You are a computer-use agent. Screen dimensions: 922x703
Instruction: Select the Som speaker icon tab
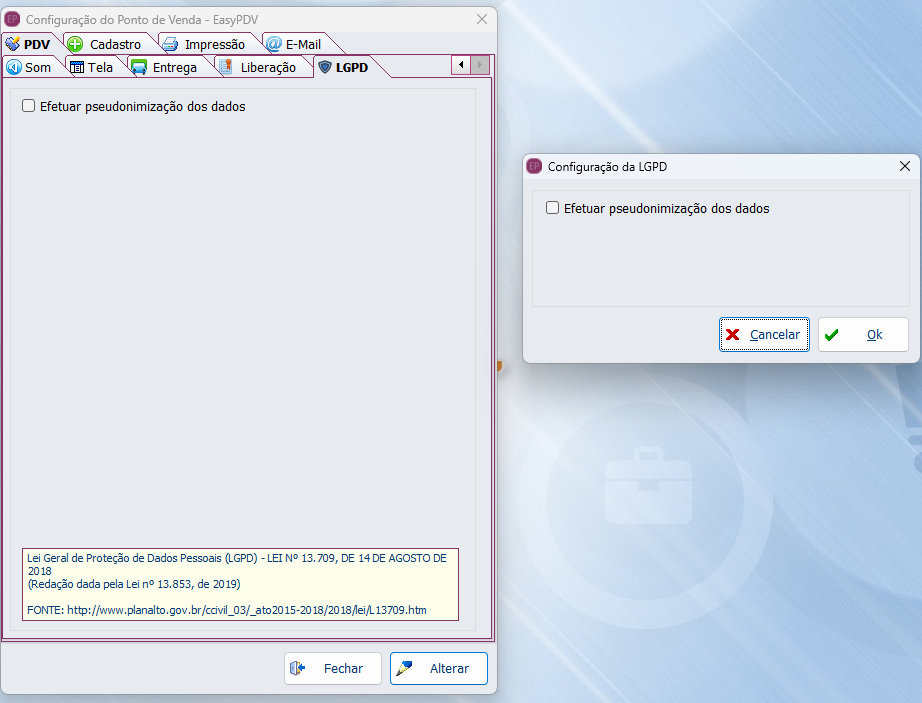(29, 67)
